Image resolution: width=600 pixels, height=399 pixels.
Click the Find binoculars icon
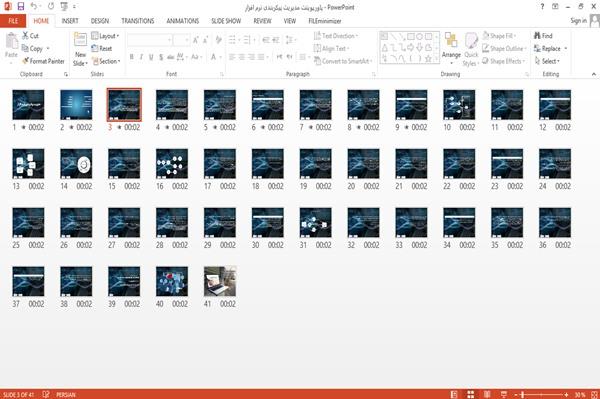pyautogui.click(x=537, y=36)
